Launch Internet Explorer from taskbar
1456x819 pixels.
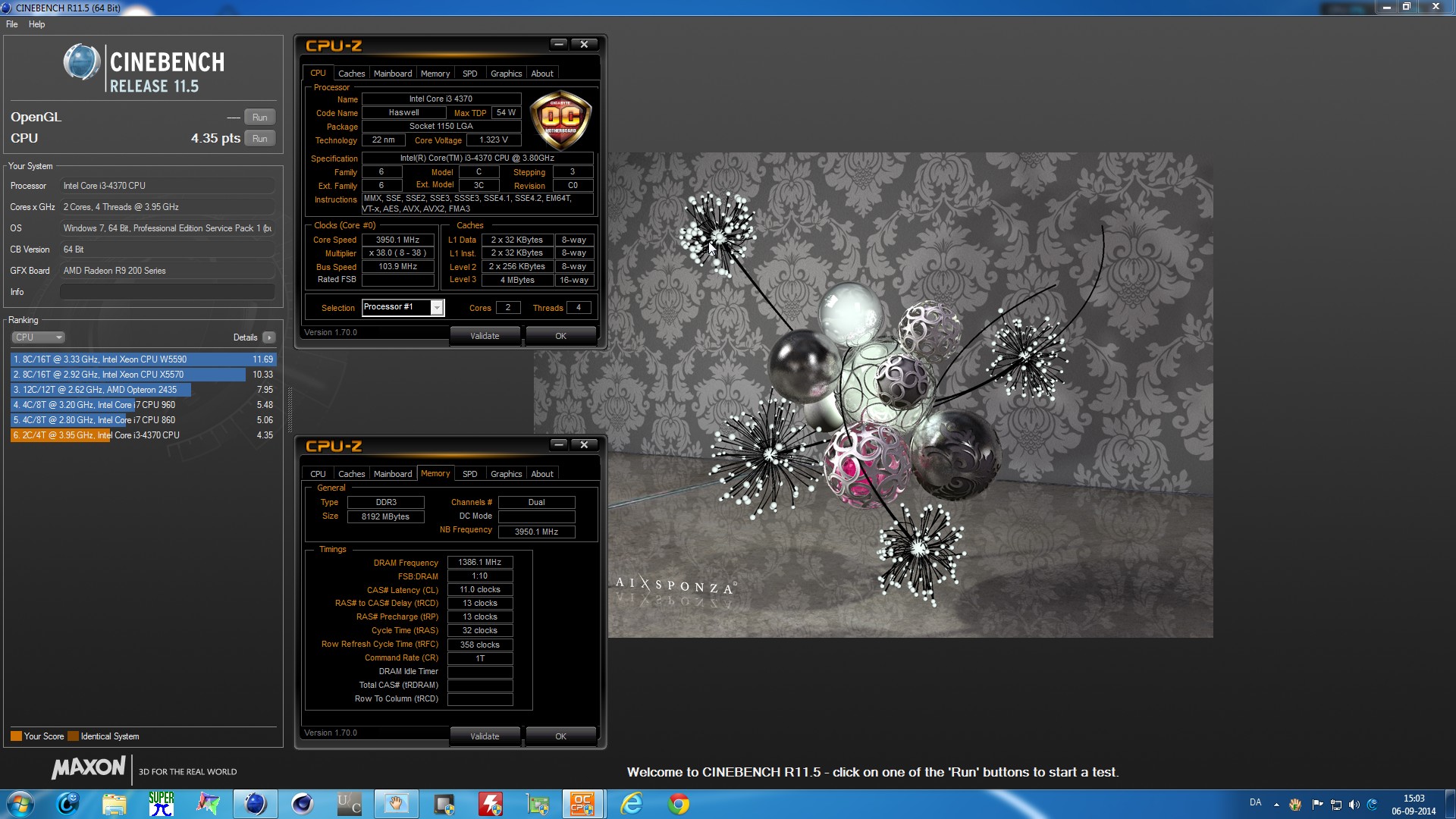[x=632, y=804]
